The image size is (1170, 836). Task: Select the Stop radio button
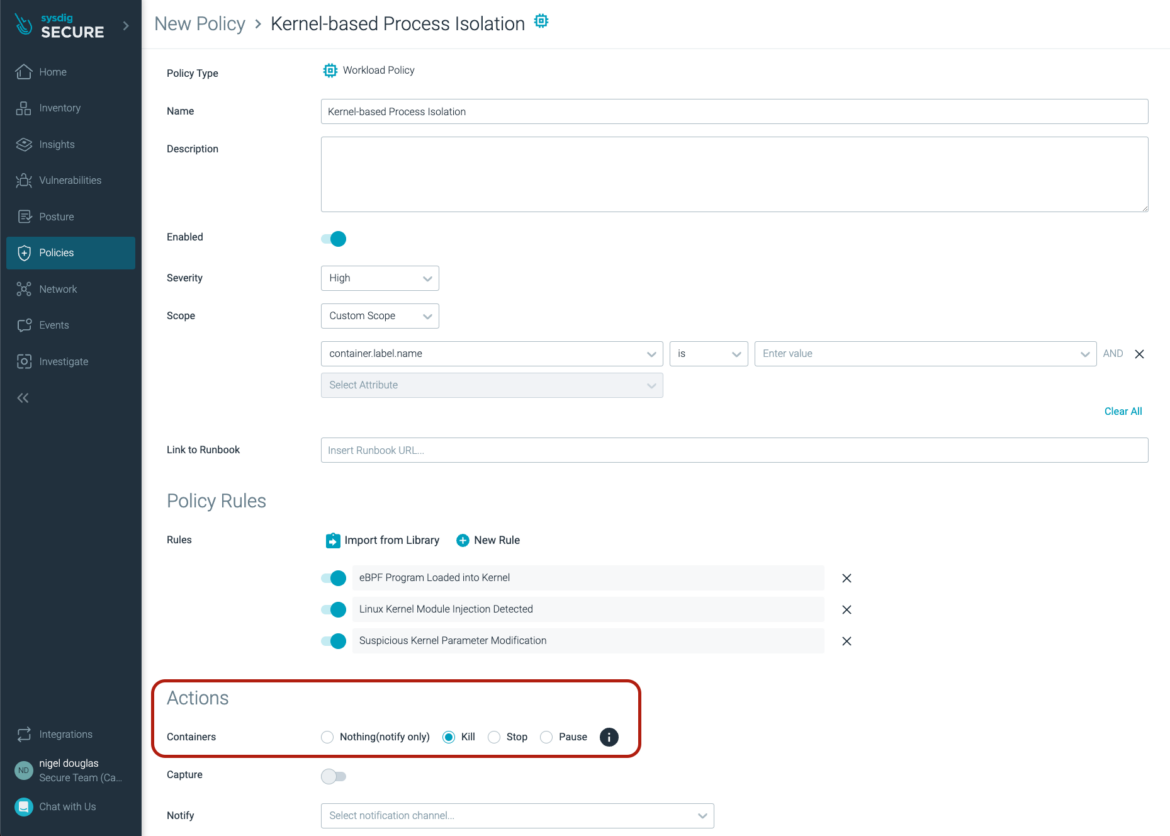point(493,737)
